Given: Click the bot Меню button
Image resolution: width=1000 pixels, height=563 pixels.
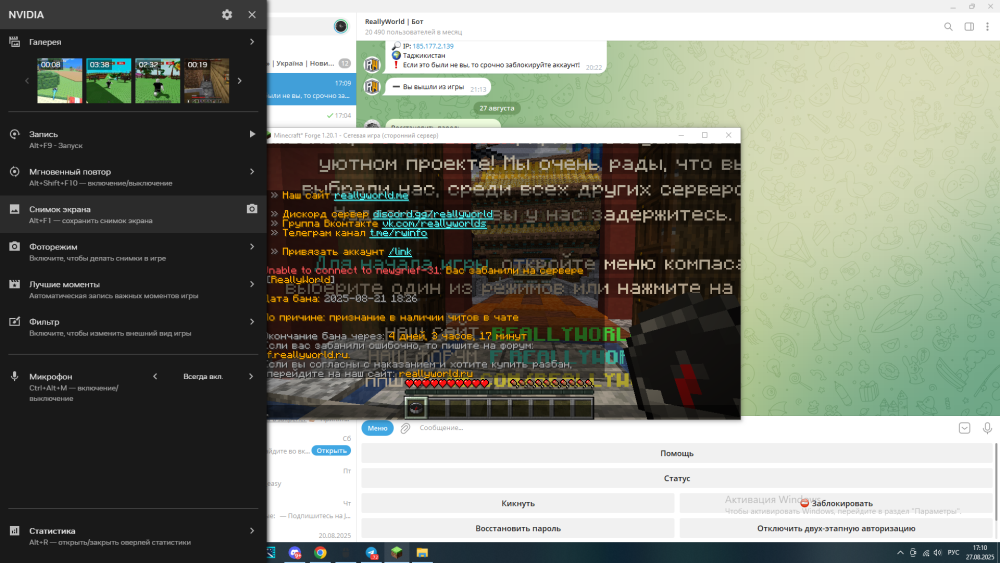Looking at the screenshot, I should 377,428.
